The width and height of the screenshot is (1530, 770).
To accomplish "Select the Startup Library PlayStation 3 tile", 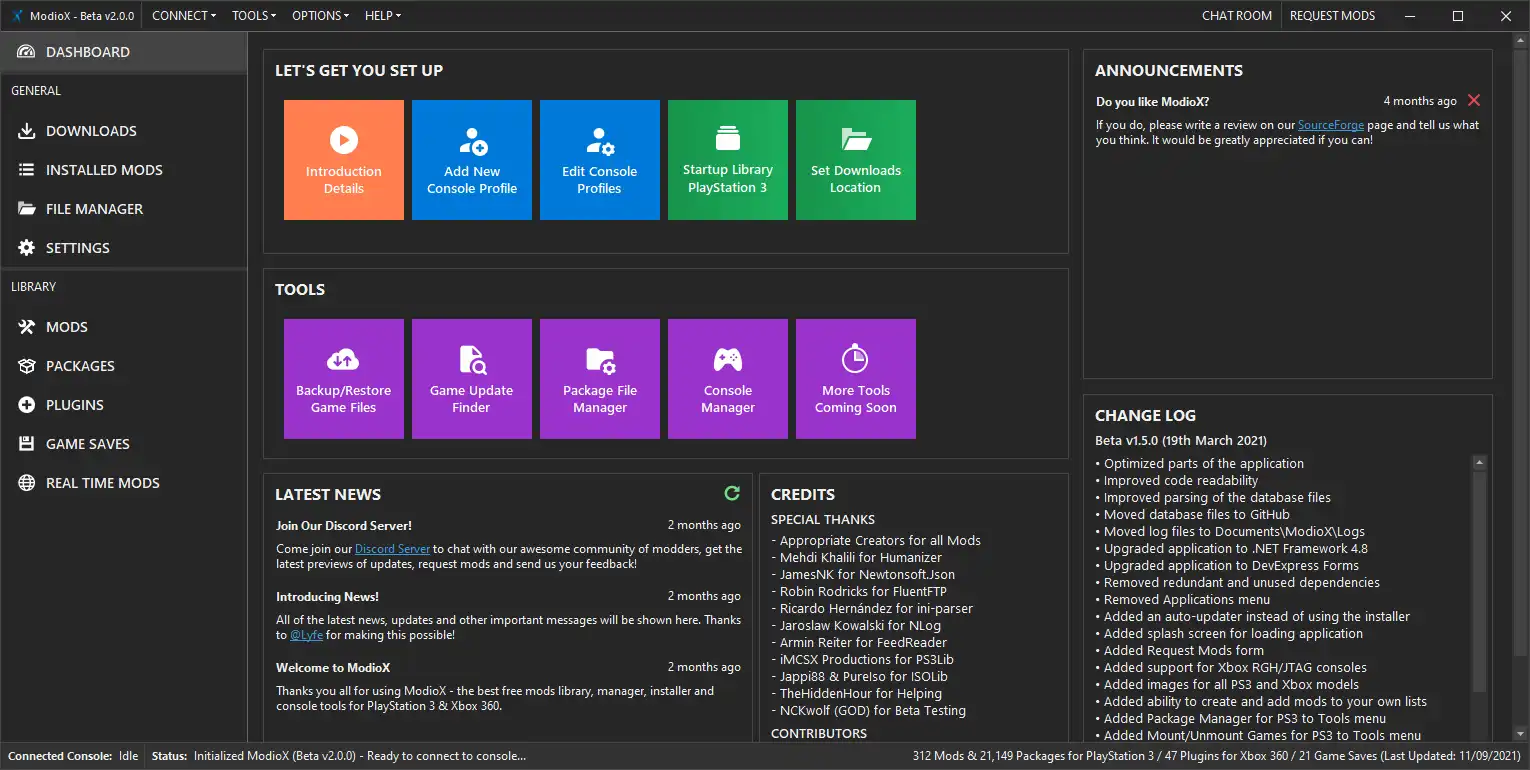I will 727,160.
